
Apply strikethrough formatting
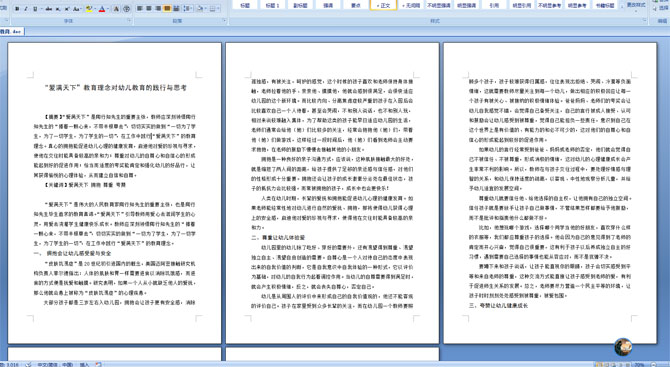pyautogui.click(x=48, y=9)
